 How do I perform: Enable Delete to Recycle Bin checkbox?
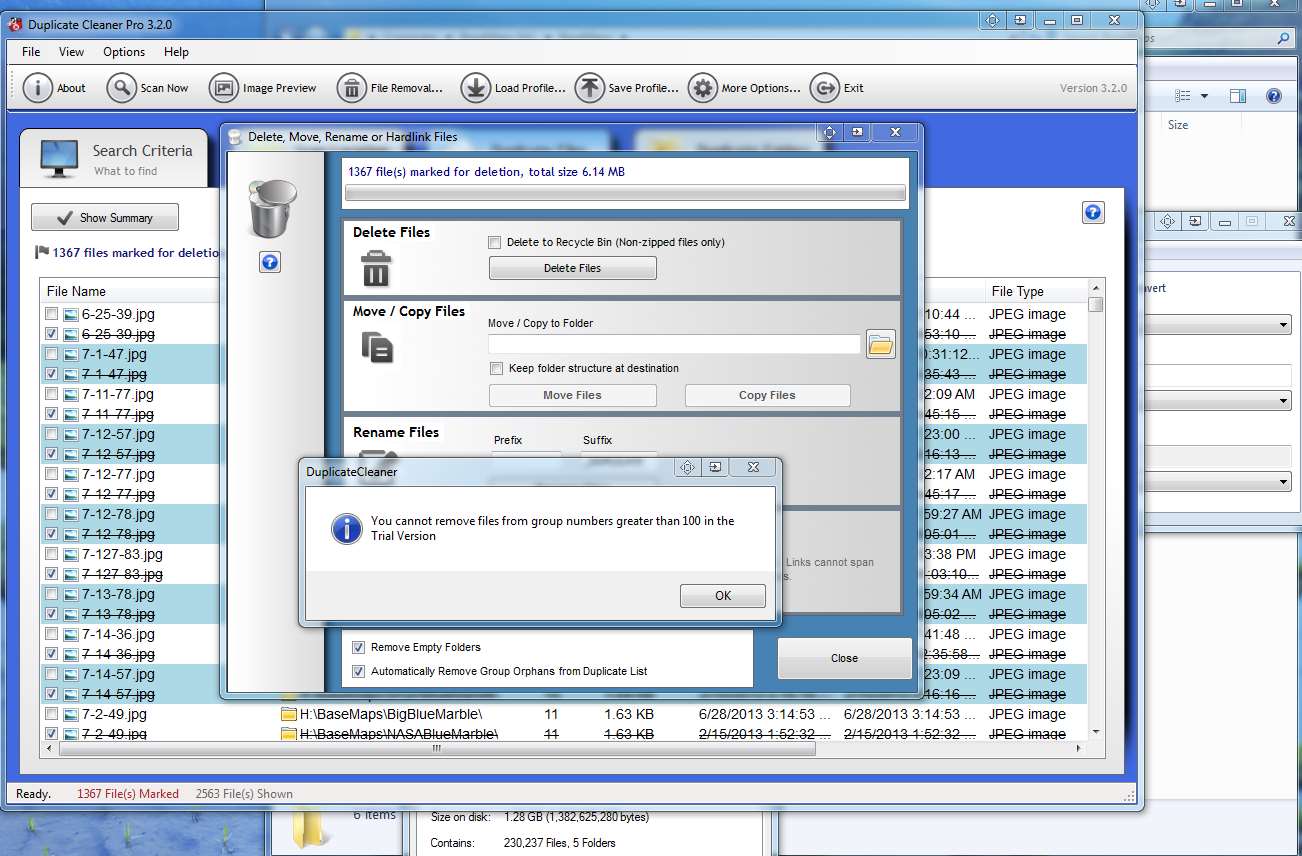click(x=495, y=242)
